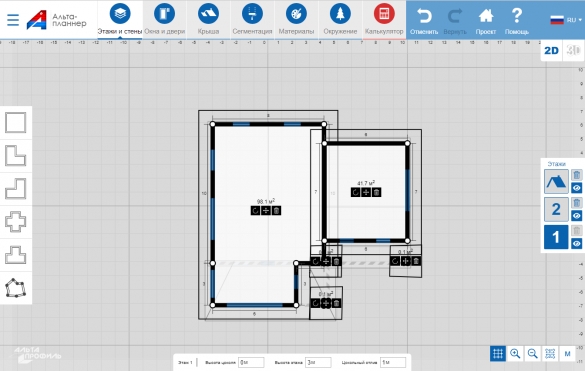This screenshot has width=585, height=371.
Task: Pick the custom polygon shape tool
Action: 15,288
